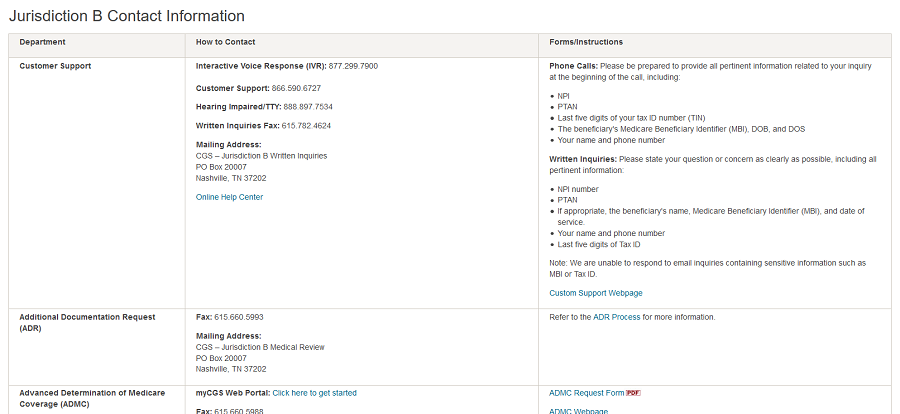Click the Additional Documentation Request (ADR) label
The height and width of the screenshot is (414, 900).
[x=87, y=322]
